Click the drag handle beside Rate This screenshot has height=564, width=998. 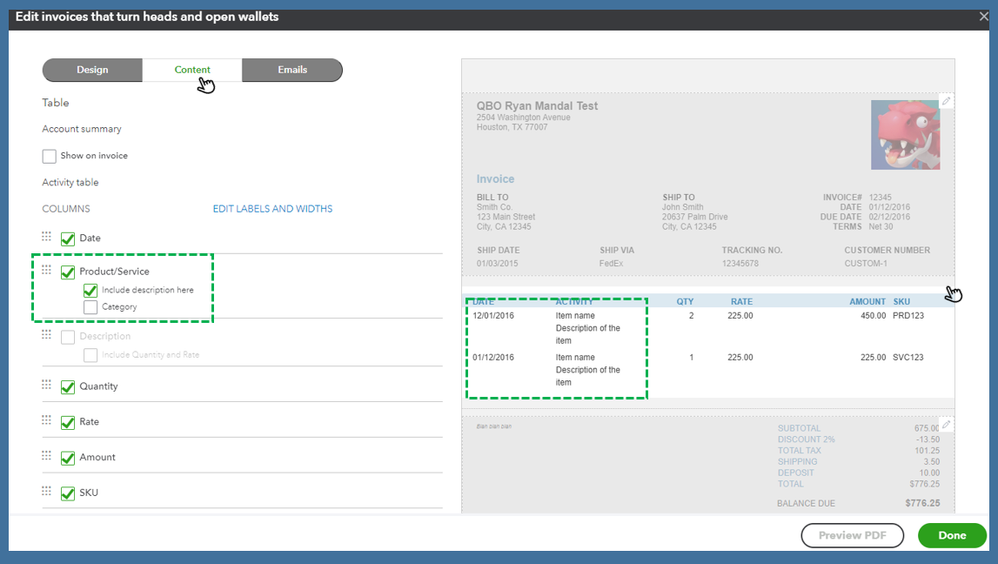(x=46, y=420)
